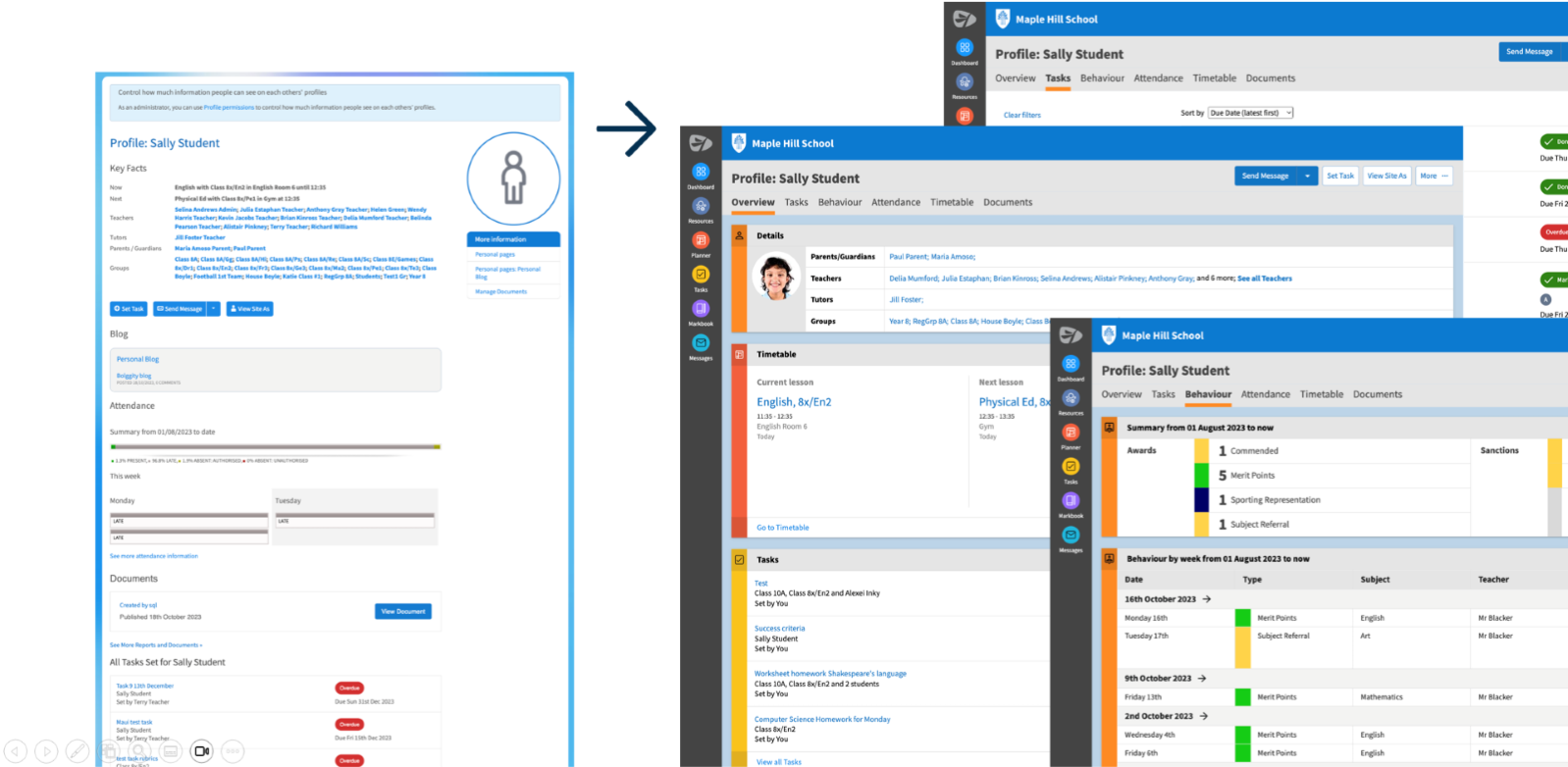The image size is (1568, 767).
Task: Open the Sort by Due Date dropdown
Action: pyautogui.click(x=1251, y=113)
